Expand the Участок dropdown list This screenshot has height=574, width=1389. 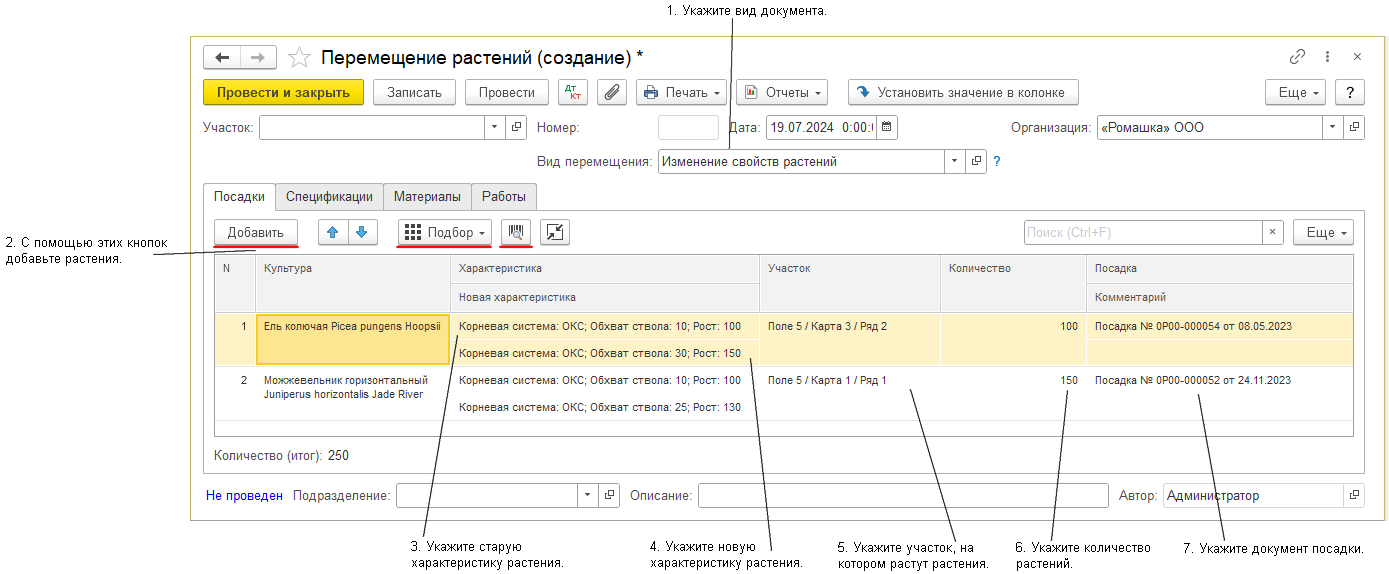pyautogui.click(x=496, y=127)
